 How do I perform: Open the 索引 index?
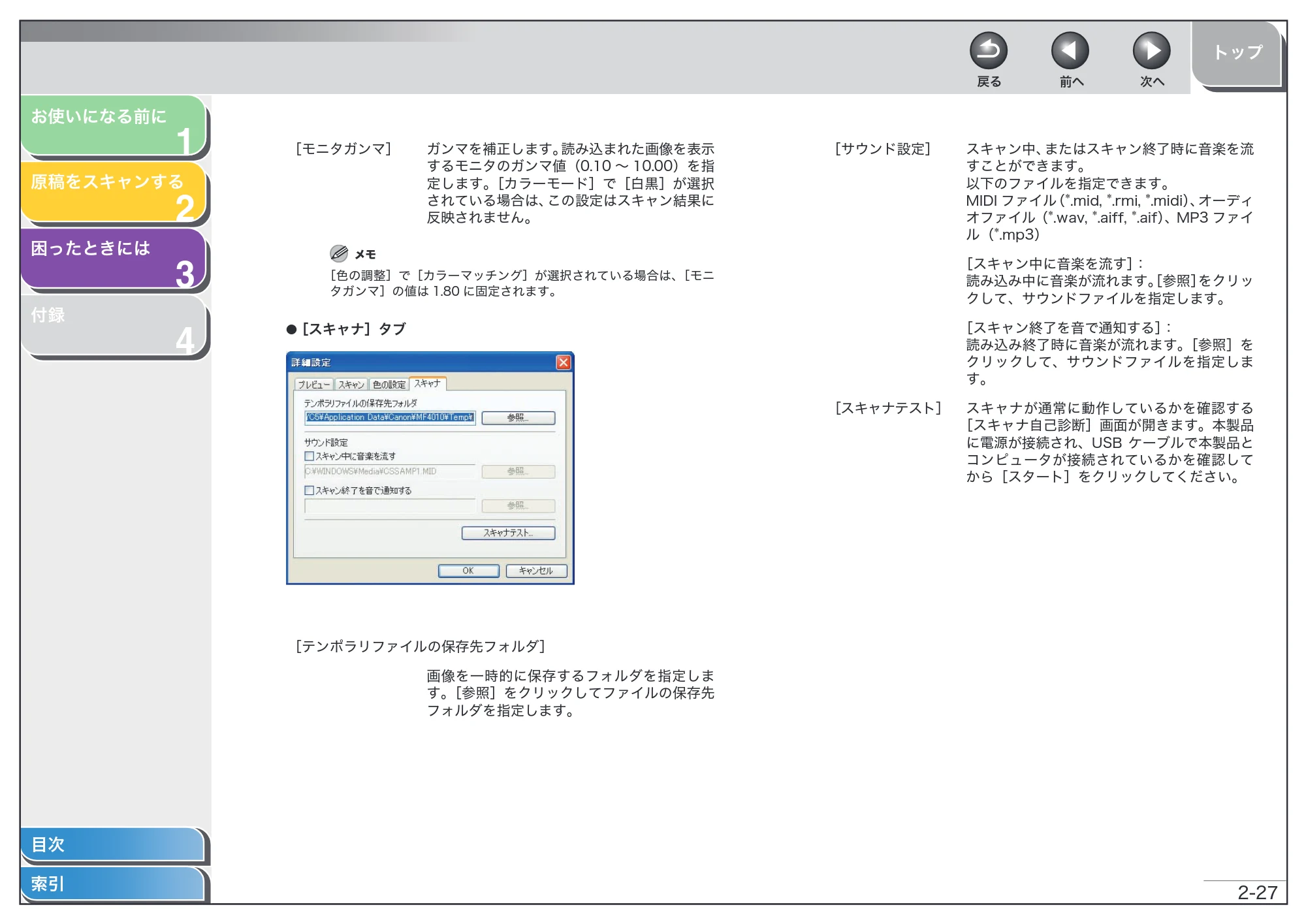(x=112, y=884)
